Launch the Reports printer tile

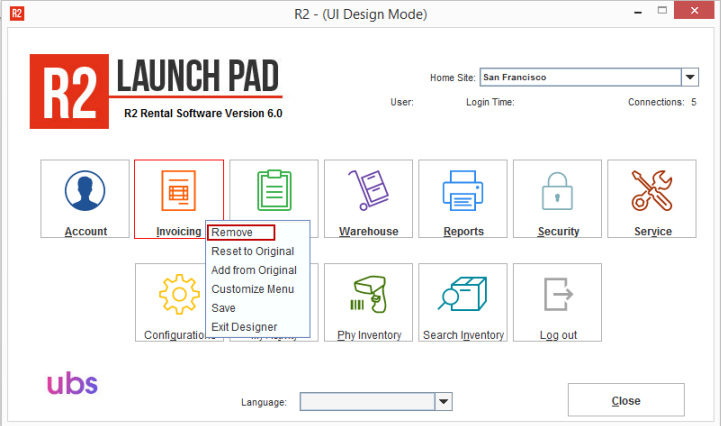pos(463,199)
